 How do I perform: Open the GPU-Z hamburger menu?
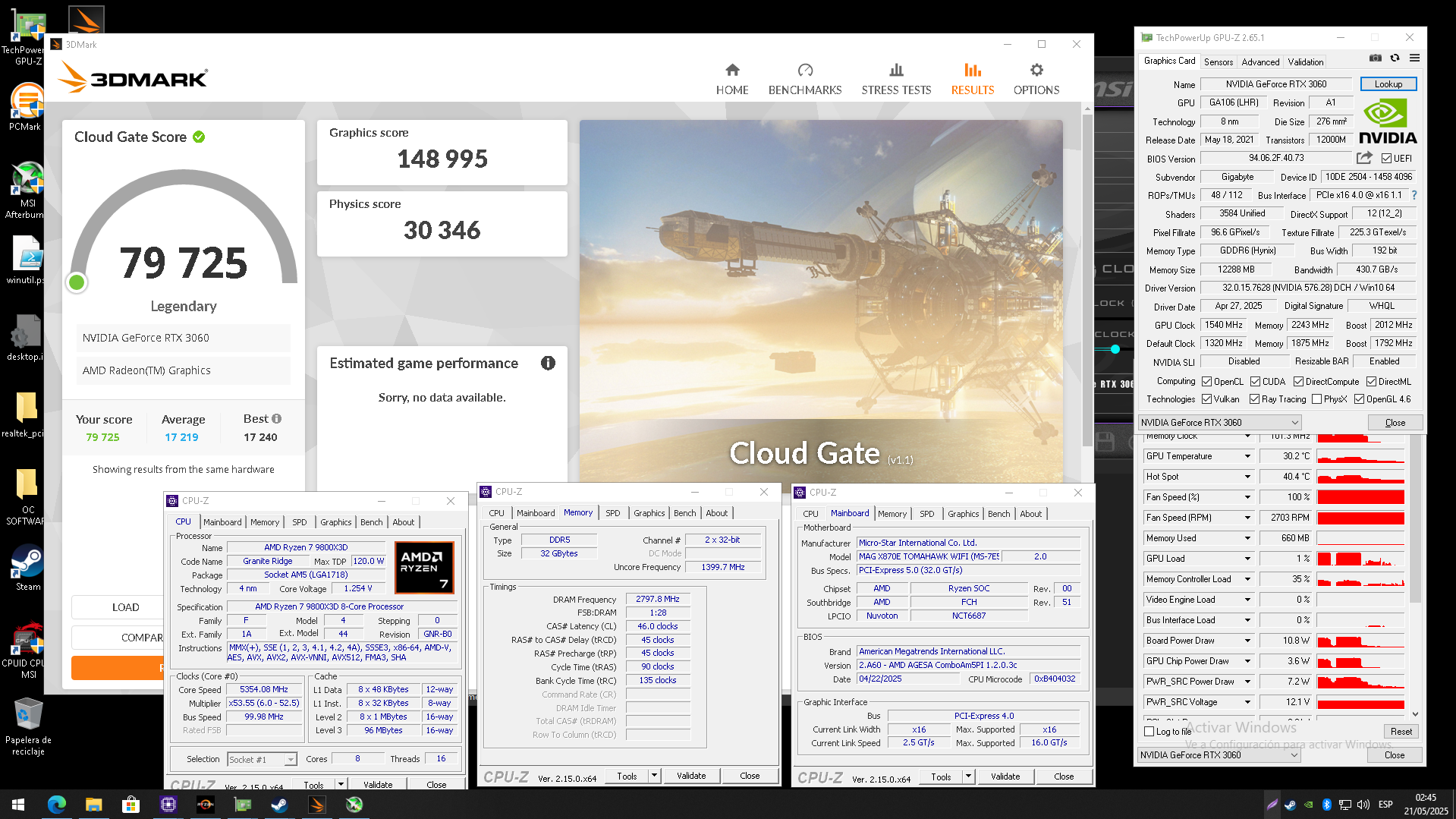click(1414, 58)
